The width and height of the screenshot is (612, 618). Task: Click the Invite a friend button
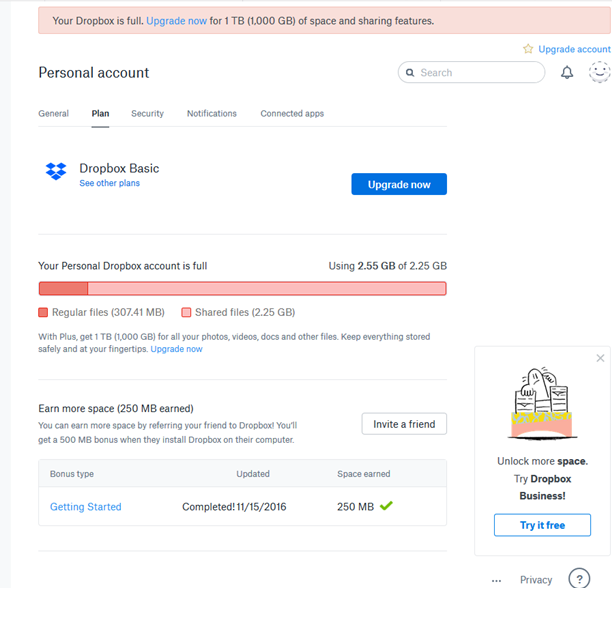pos(404,424)
